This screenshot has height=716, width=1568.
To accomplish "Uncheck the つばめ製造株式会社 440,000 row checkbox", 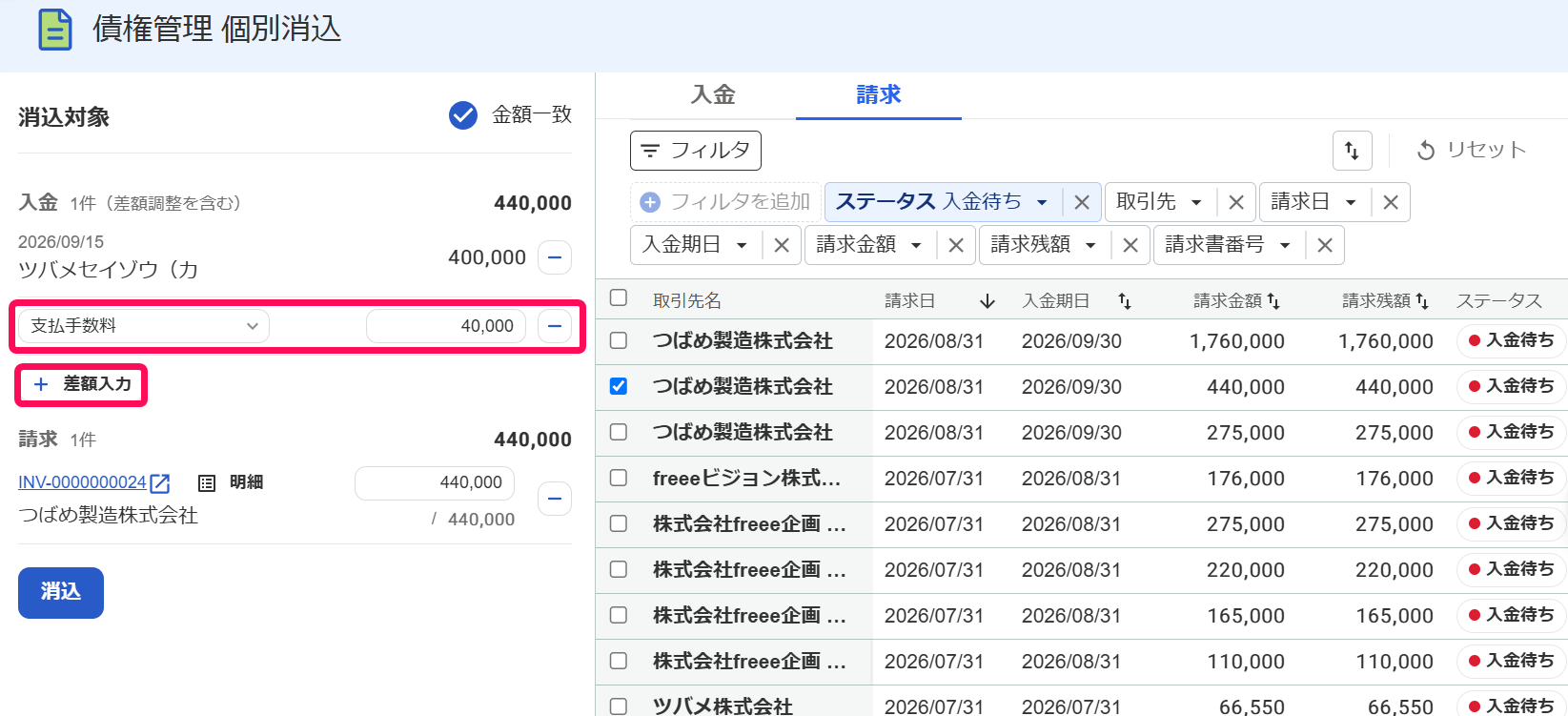I will (619, 386).
